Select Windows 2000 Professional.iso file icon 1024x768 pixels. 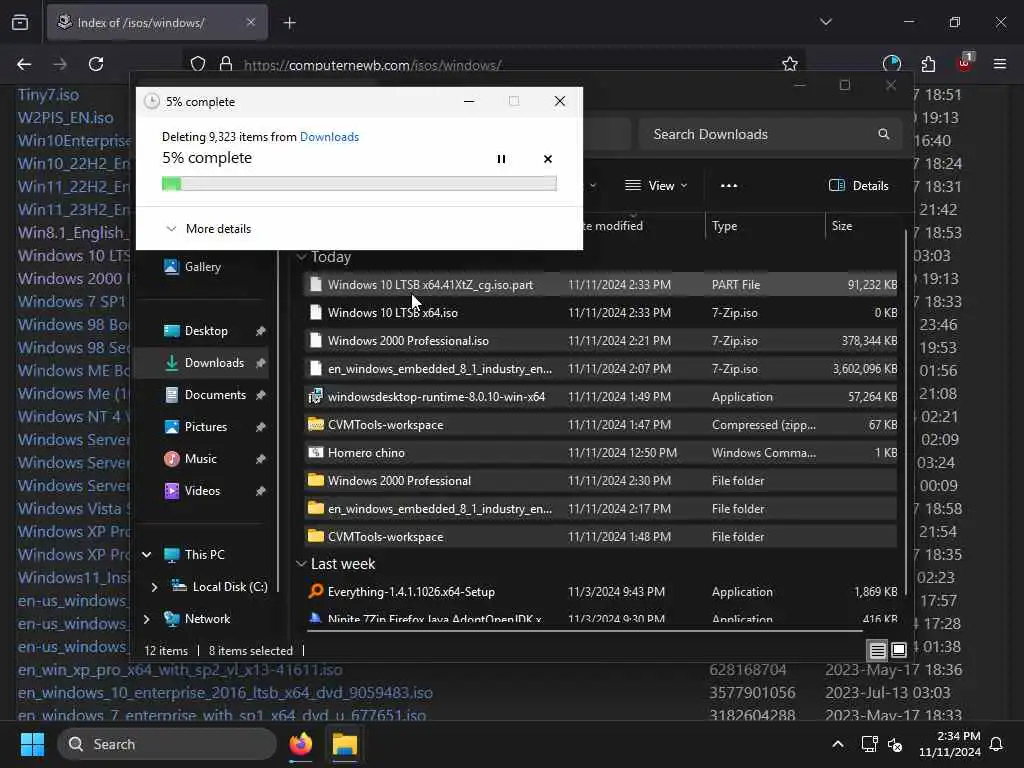pos(315,340)
